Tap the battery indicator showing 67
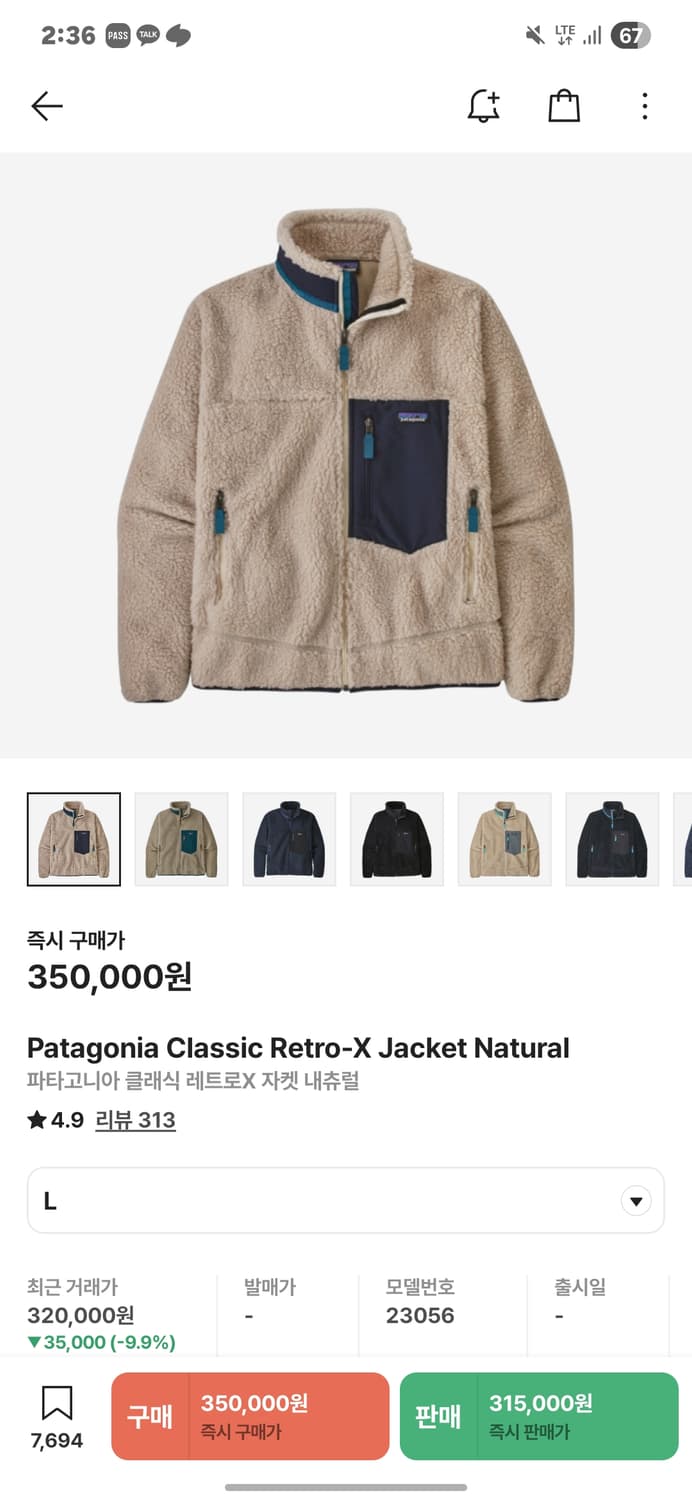692x1500 pixels. point(631,36)
